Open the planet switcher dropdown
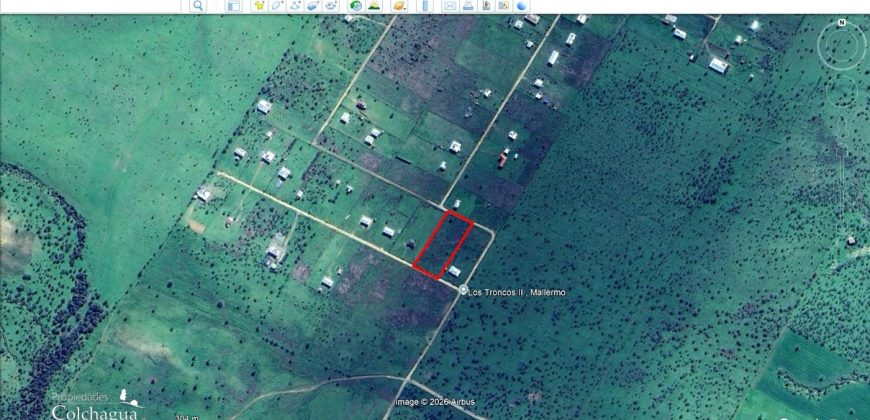 [x=399, y=6]
